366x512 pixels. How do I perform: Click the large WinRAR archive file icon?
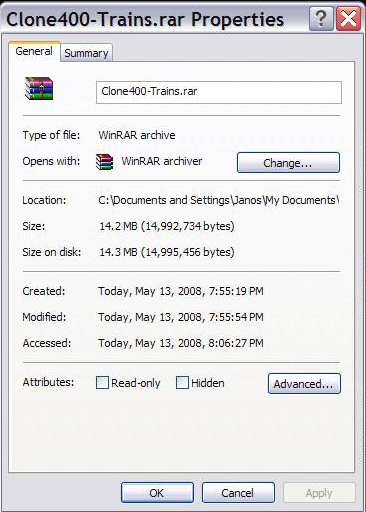point(39,88)
